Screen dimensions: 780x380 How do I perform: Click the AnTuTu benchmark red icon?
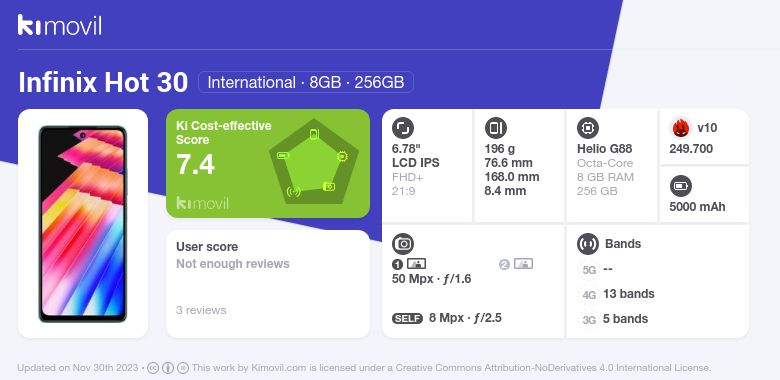[681, 128]
